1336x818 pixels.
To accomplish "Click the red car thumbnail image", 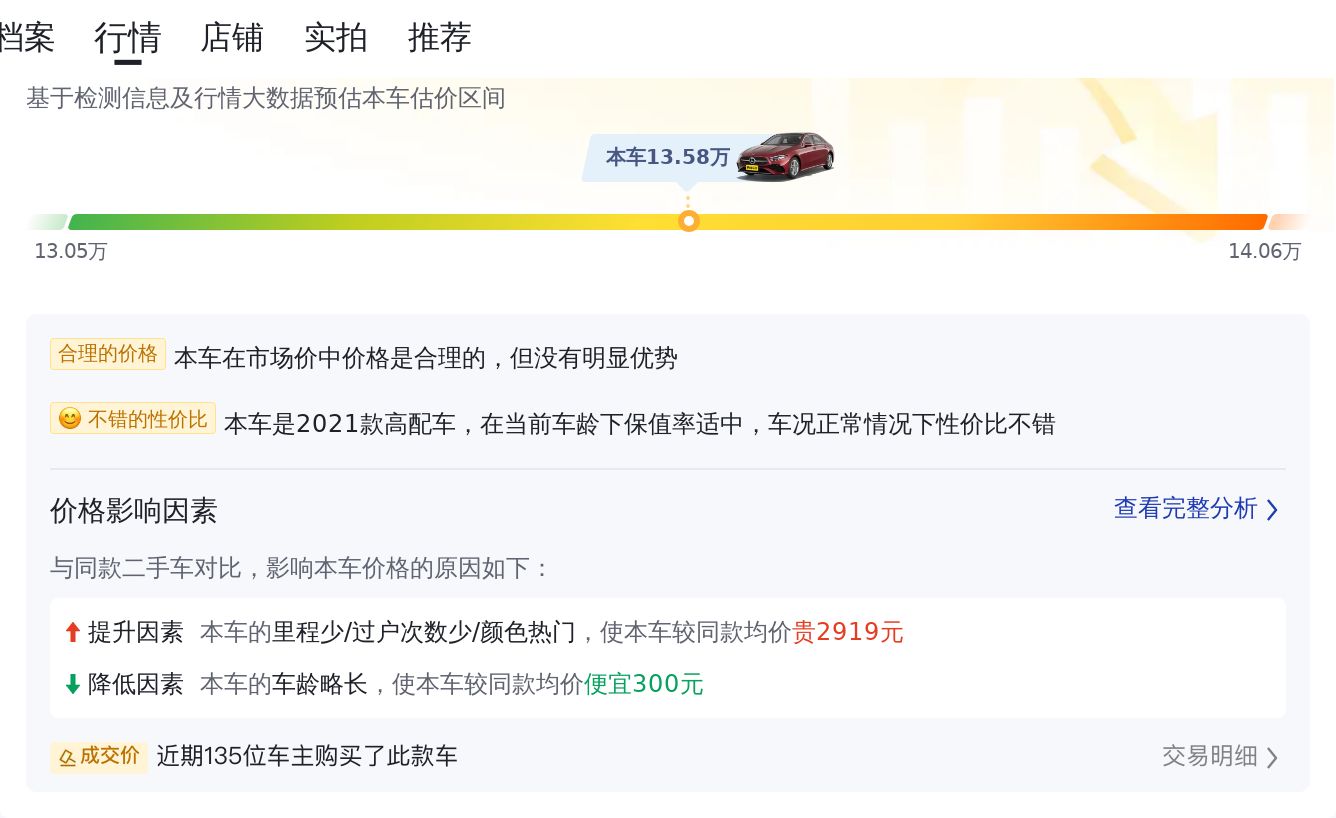I will [786, 155].
